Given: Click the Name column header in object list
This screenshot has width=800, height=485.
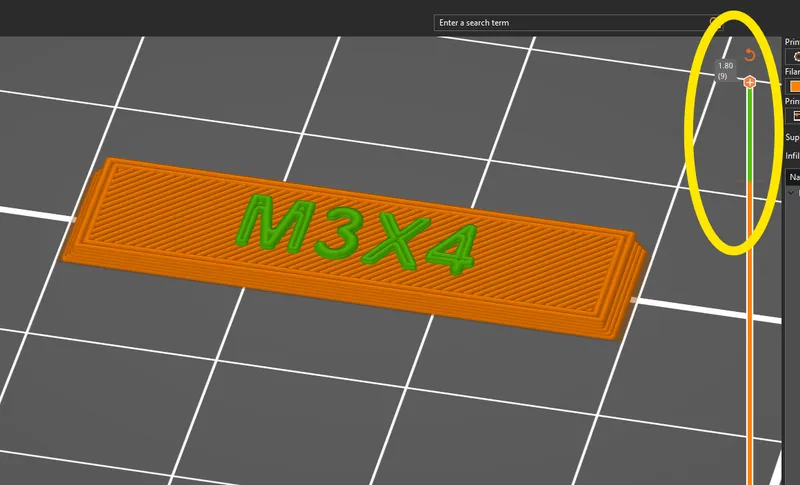Looking at the screenshot, I should click(x=793, y=177).
